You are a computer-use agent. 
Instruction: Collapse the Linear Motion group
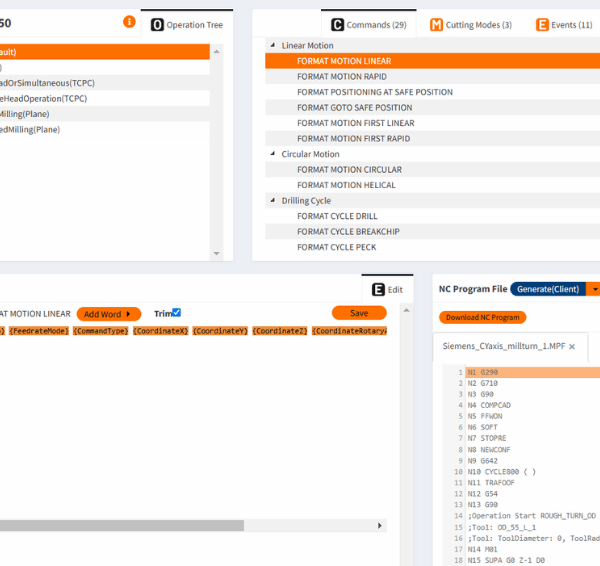272,46
